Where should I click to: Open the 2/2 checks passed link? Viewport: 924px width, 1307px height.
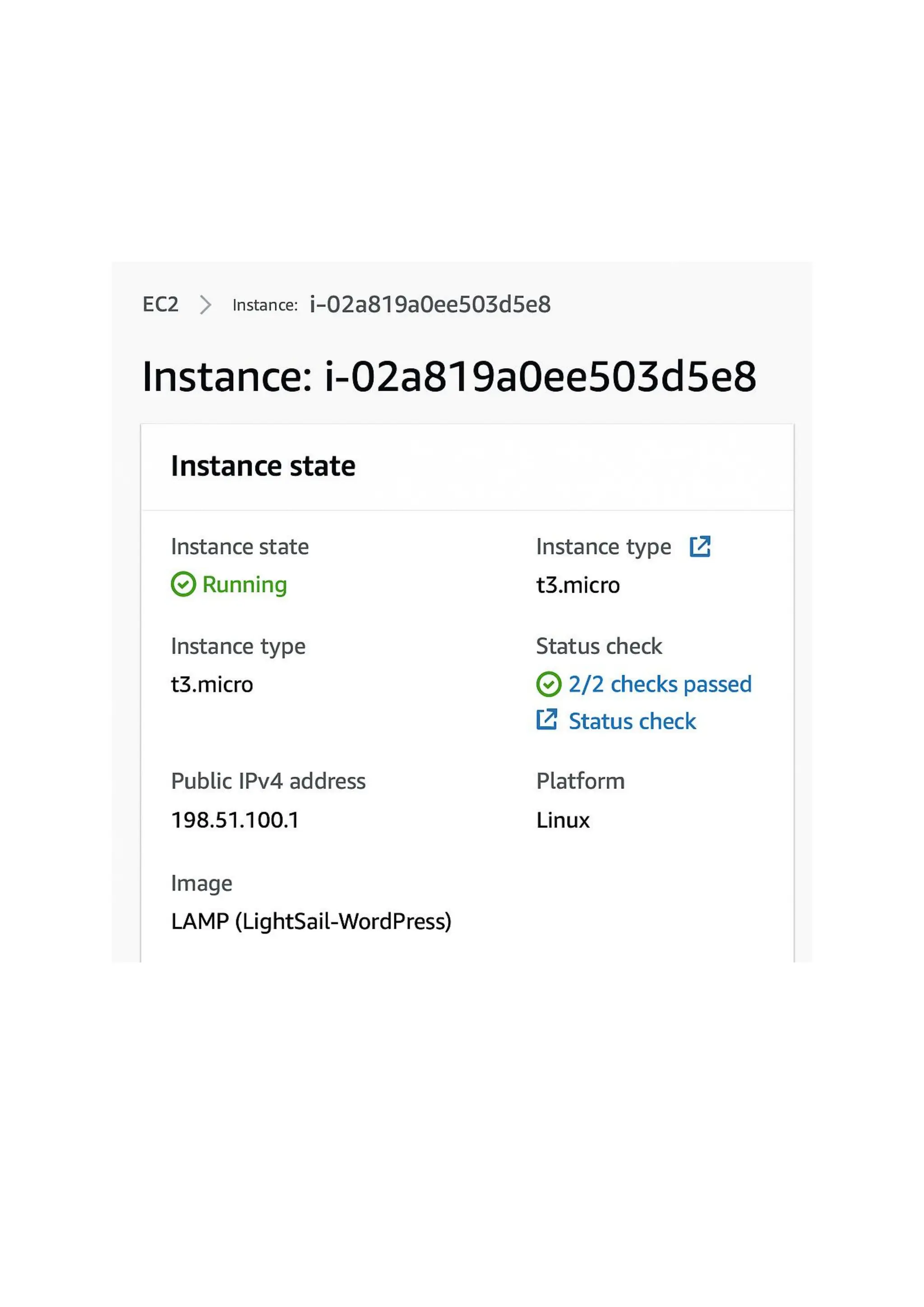pos(660,684)
